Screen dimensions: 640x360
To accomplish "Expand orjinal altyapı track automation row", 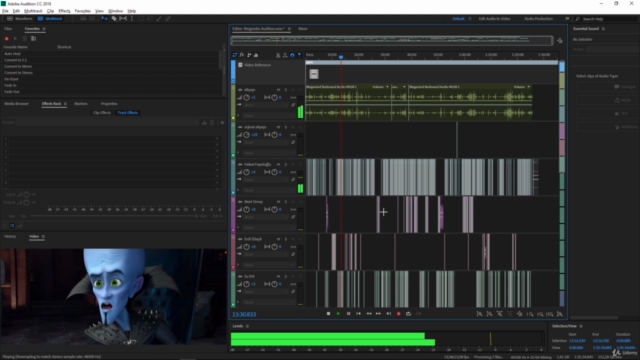I will (238, 153).
